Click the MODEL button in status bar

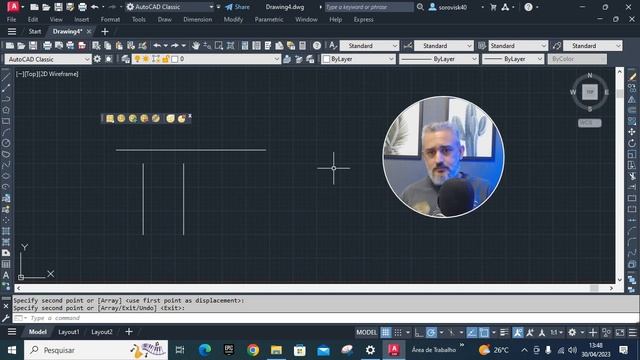click(367, 333)
